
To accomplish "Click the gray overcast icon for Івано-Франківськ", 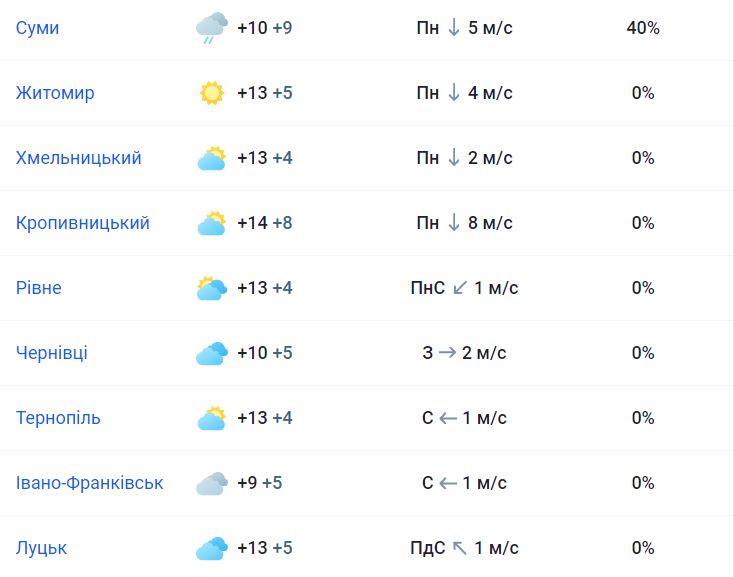I will pyautogui.click(x=212, y=483).
